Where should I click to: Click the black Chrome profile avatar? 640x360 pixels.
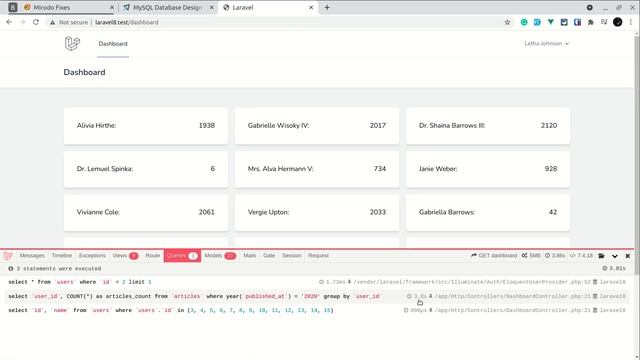pos(618,22)
